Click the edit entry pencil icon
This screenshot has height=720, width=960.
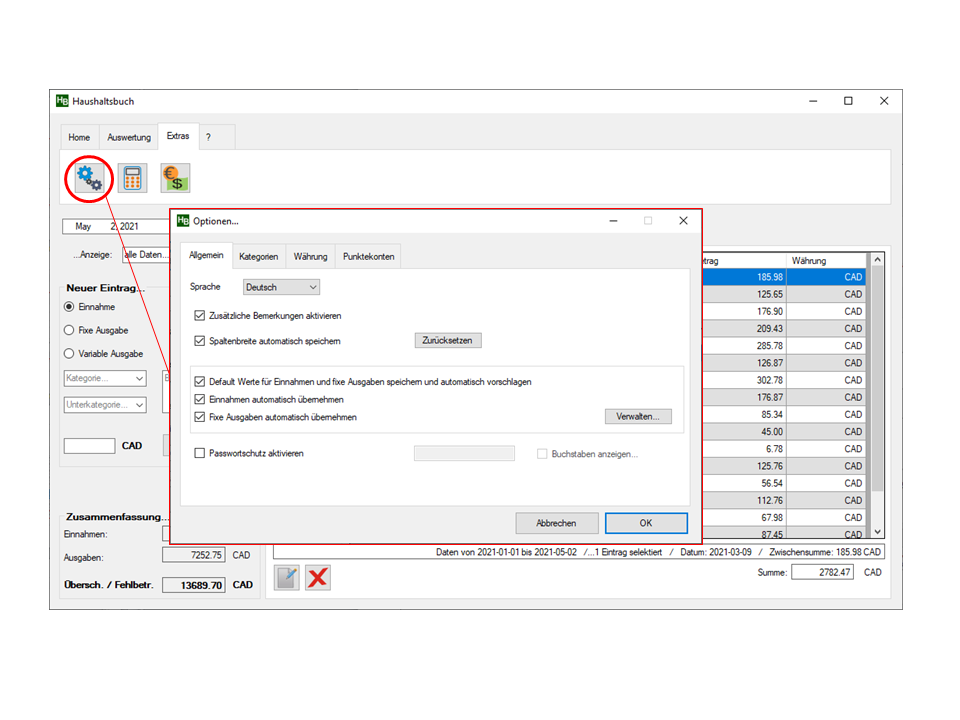coord(287,577)
